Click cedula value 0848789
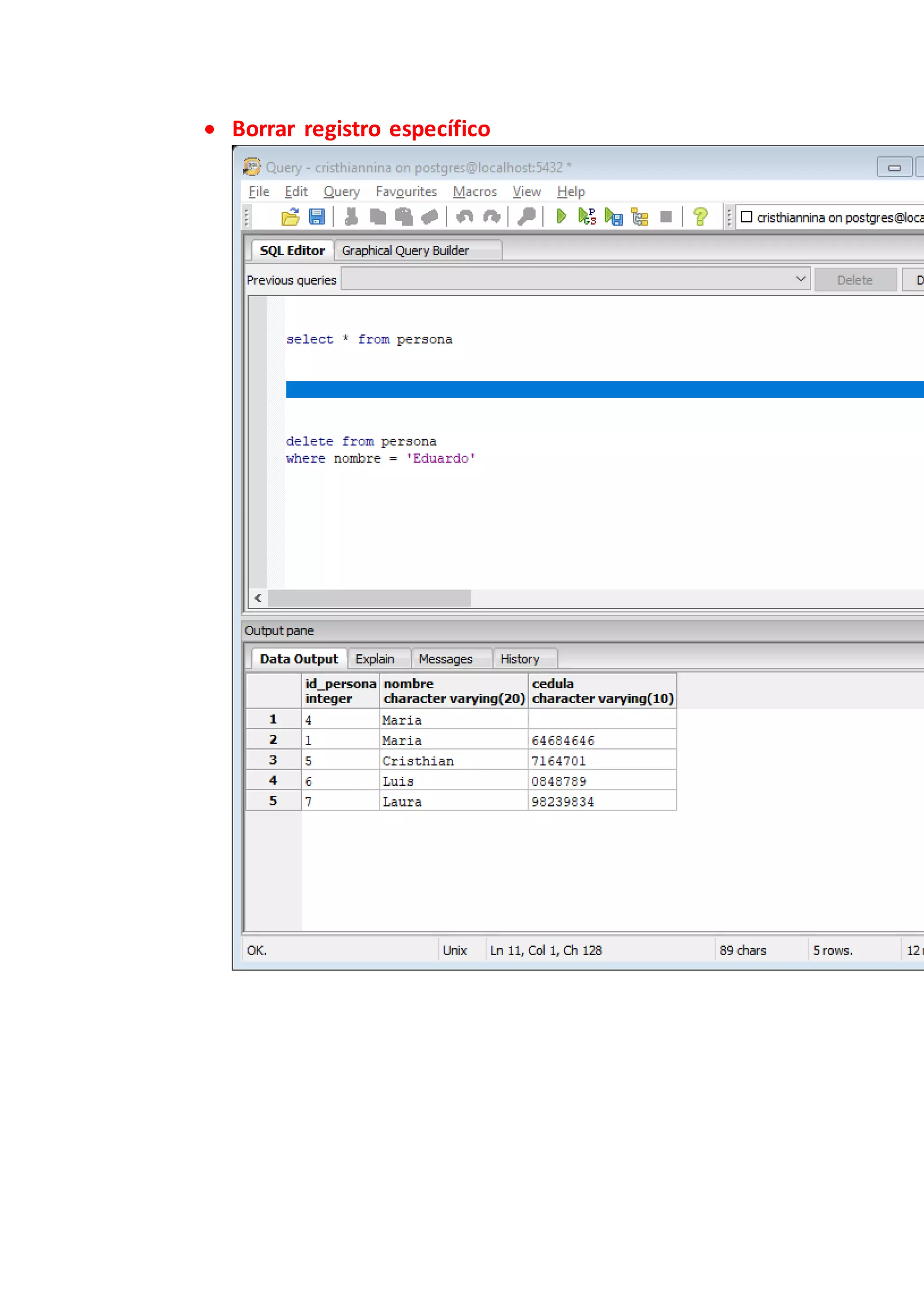The width and height of the screenshot is (924, 1307). pyautogui.click(x=602, y=781)
